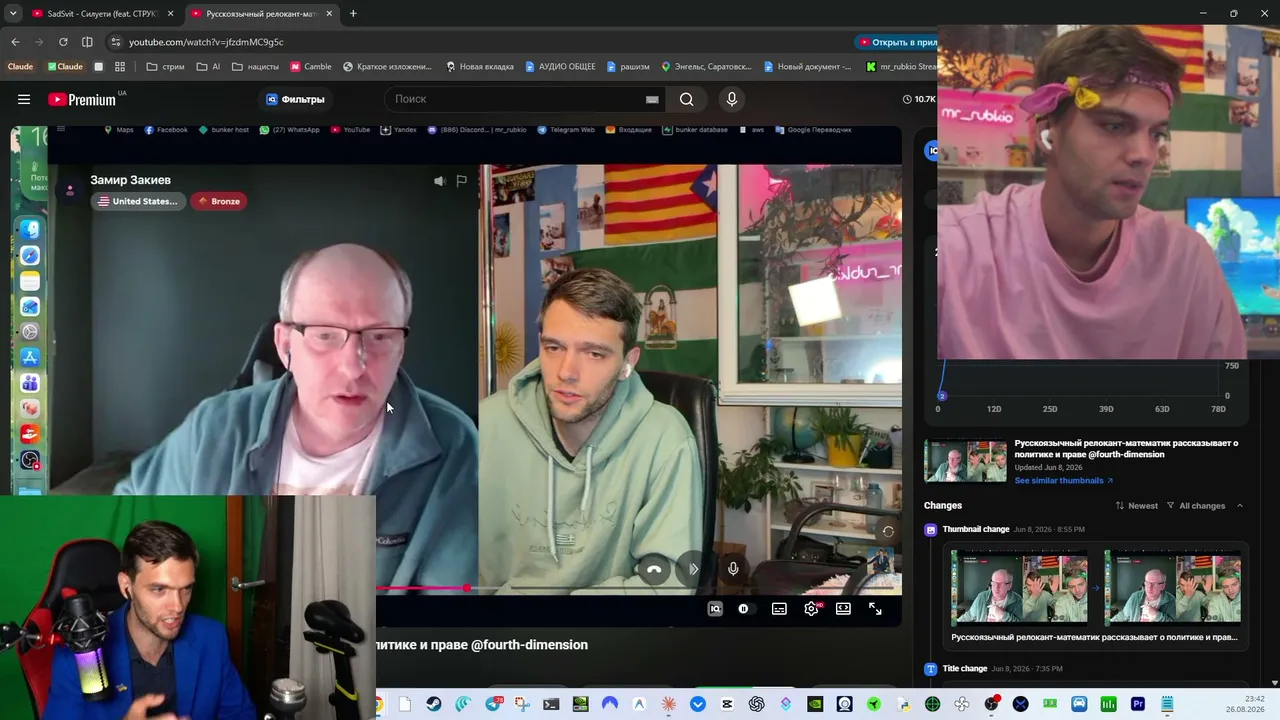
Task: Open the old thumbnail in Thumbnail change
Action: coord(1019,588)
